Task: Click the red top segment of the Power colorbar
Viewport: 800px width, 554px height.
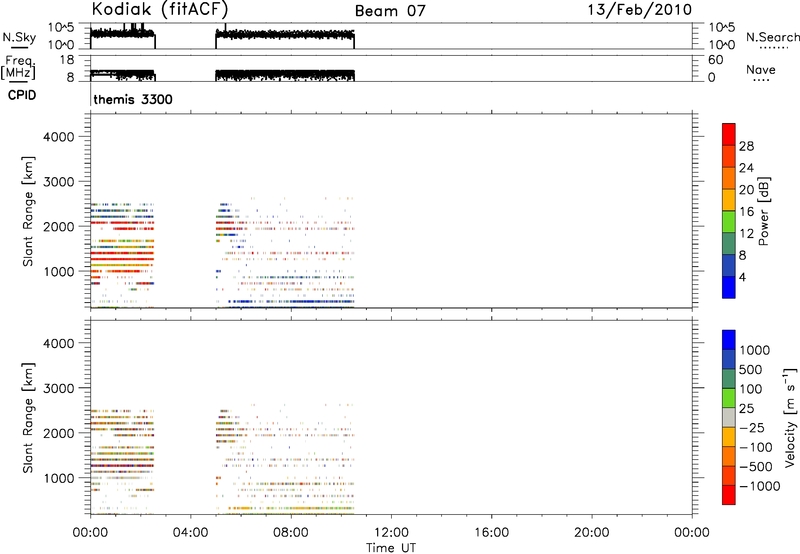Action: (x=729, y=134)
